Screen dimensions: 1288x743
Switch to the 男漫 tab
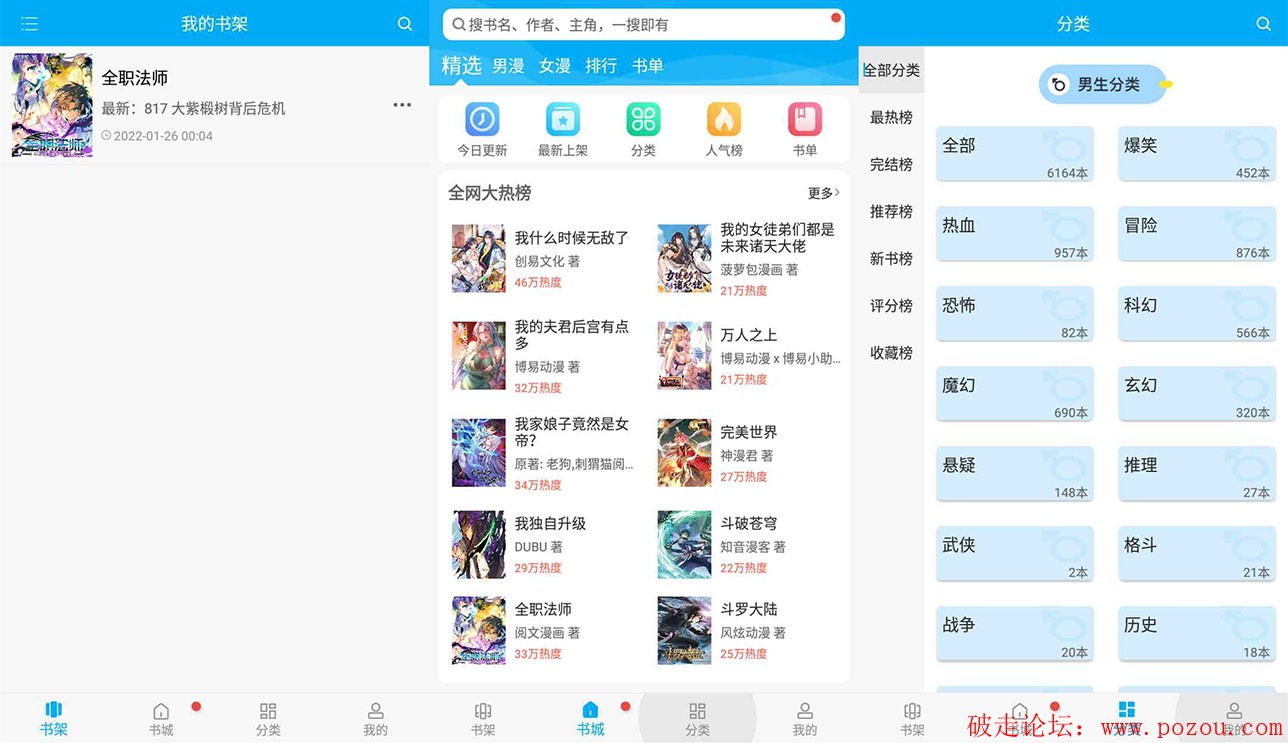508,66
